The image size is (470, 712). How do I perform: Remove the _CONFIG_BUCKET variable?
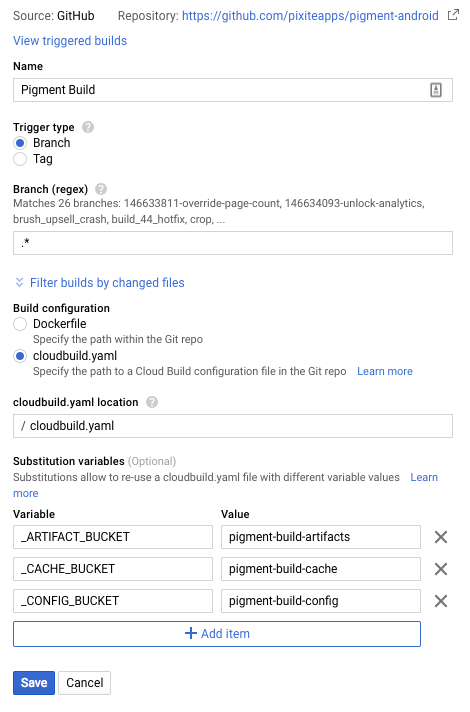(440, 601)
